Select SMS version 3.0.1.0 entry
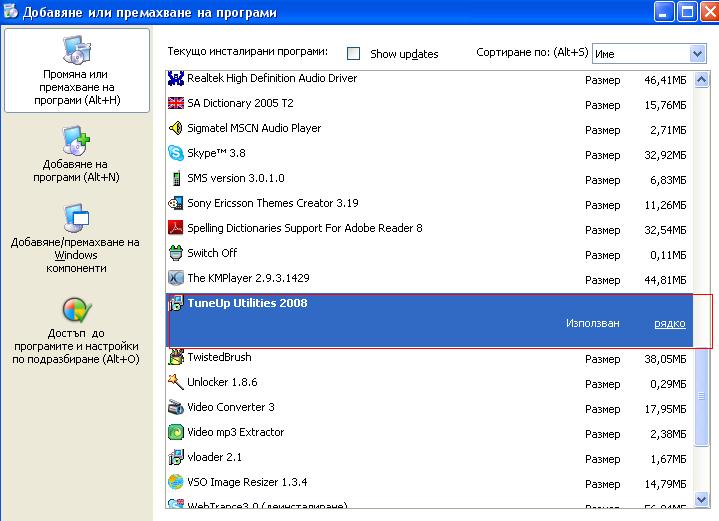 [x=429, y=178]
